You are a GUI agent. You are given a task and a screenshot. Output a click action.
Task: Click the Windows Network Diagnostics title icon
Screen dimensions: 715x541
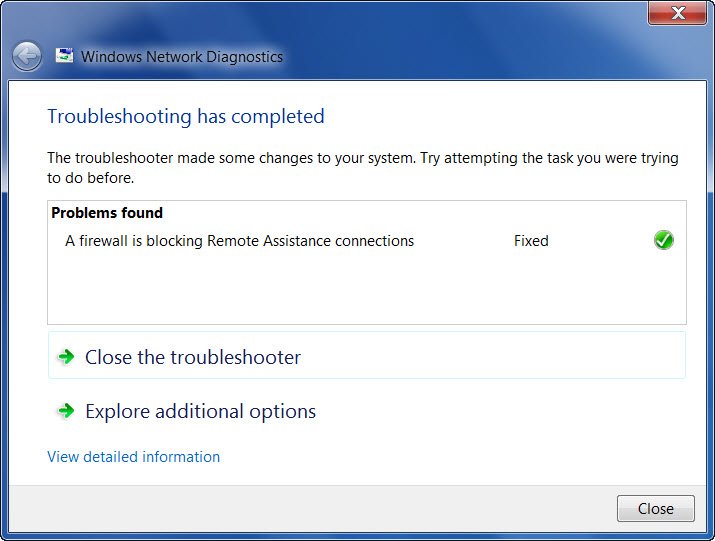pyautogui.click(x=64, y=55)
